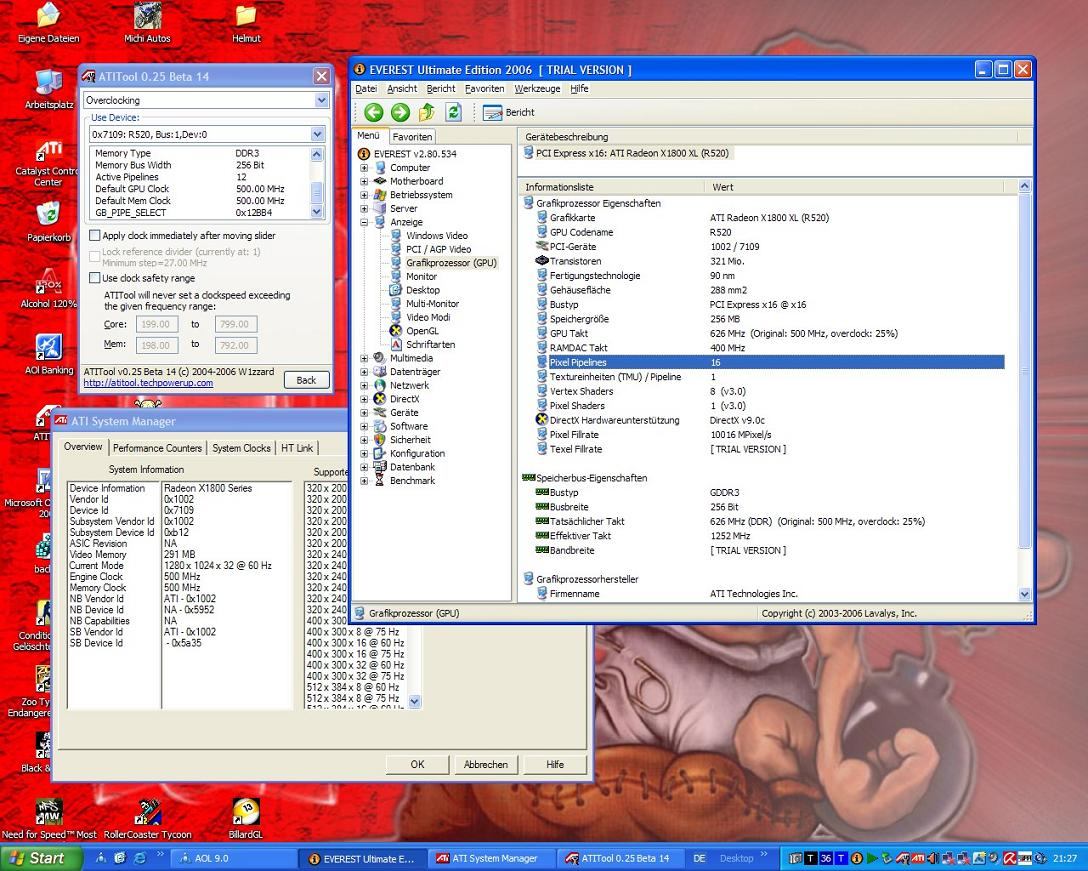This screenshot has height=871, width=1088.
Task: Click the Up arrow icon in EVEREST toolbar
Action: 427,112
